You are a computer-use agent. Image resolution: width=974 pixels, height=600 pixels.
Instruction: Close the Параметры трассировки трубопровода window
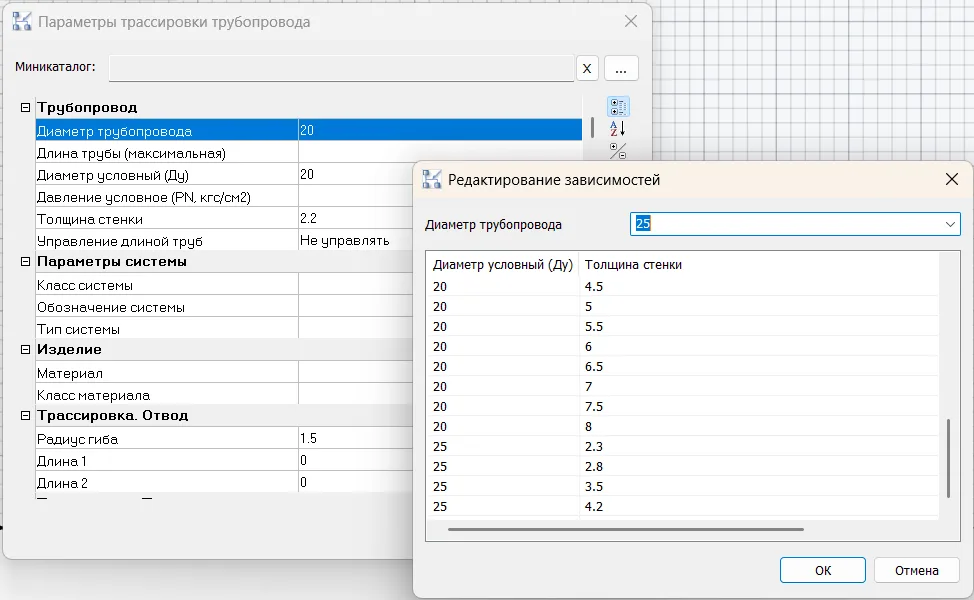(630, 21)
